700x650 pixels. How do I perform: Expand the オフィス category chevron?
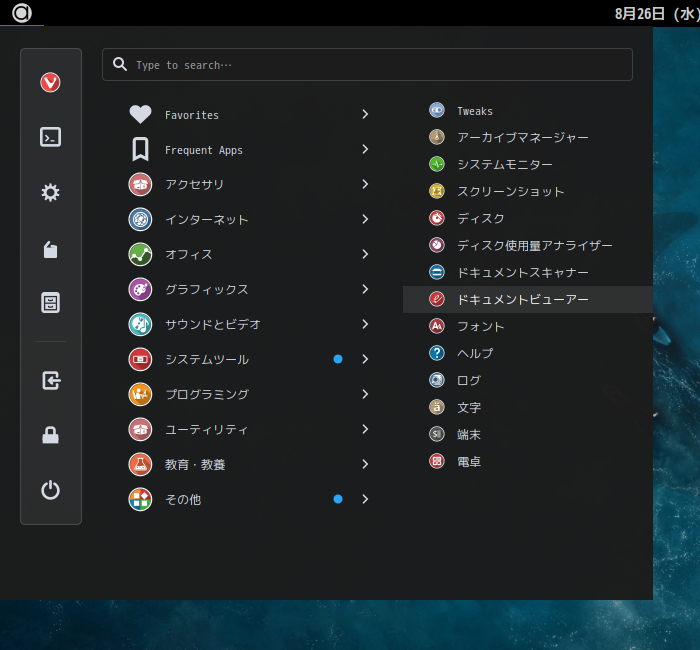pos(365,254)
